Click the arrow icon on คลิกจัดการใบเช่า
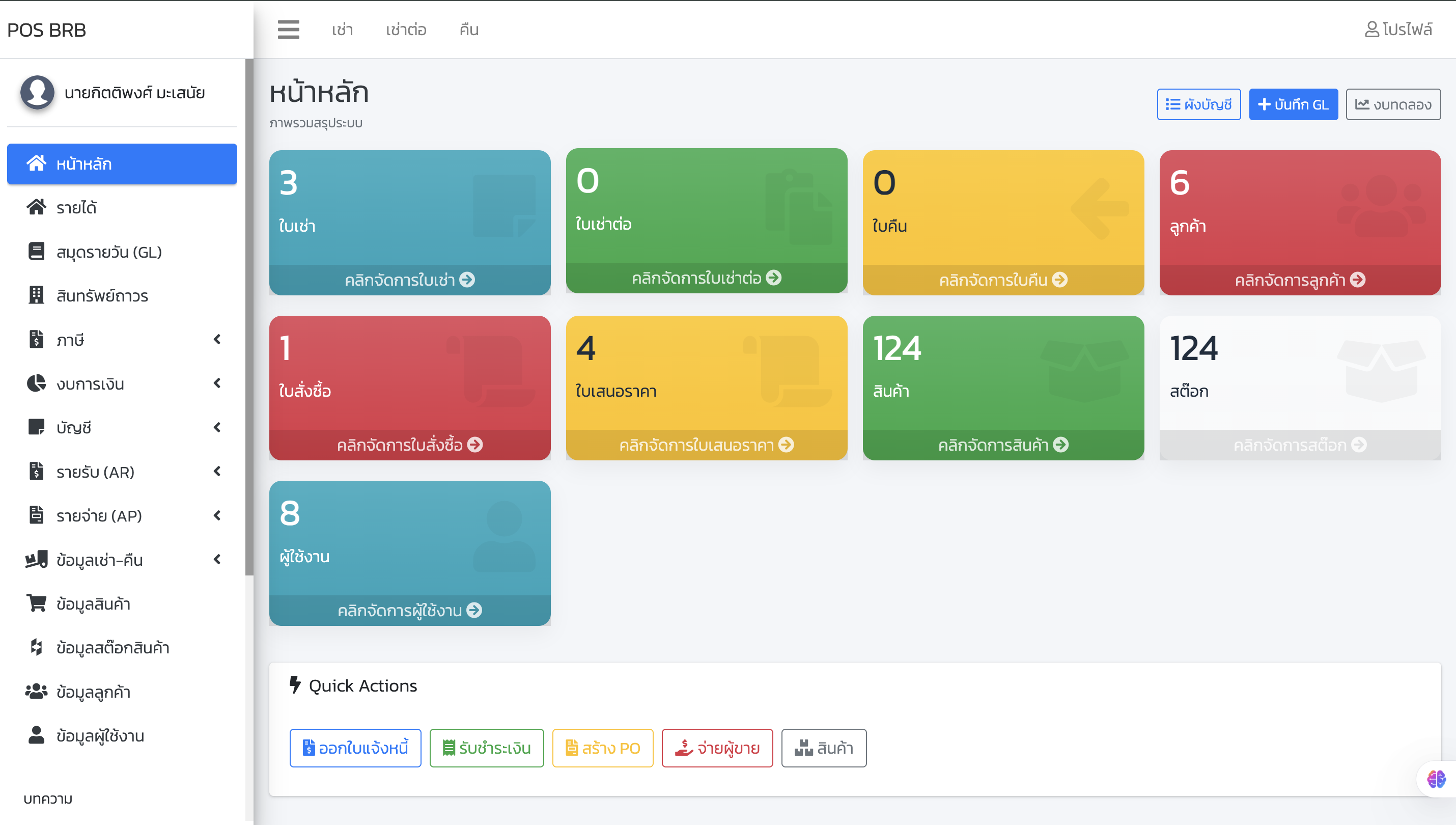Viewport: 1456px width, 825px height. coord(467,280)
